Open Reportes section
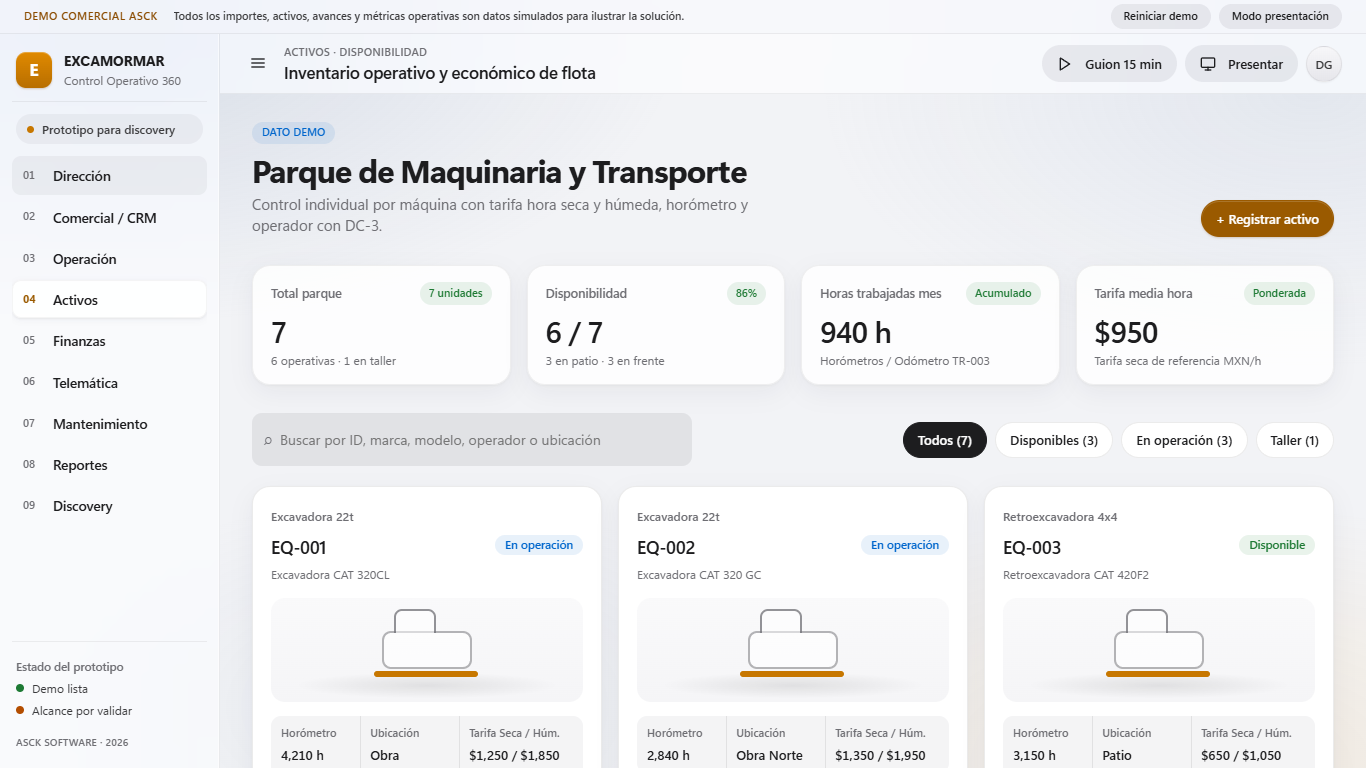1366x768 pixels. [110, 465]
